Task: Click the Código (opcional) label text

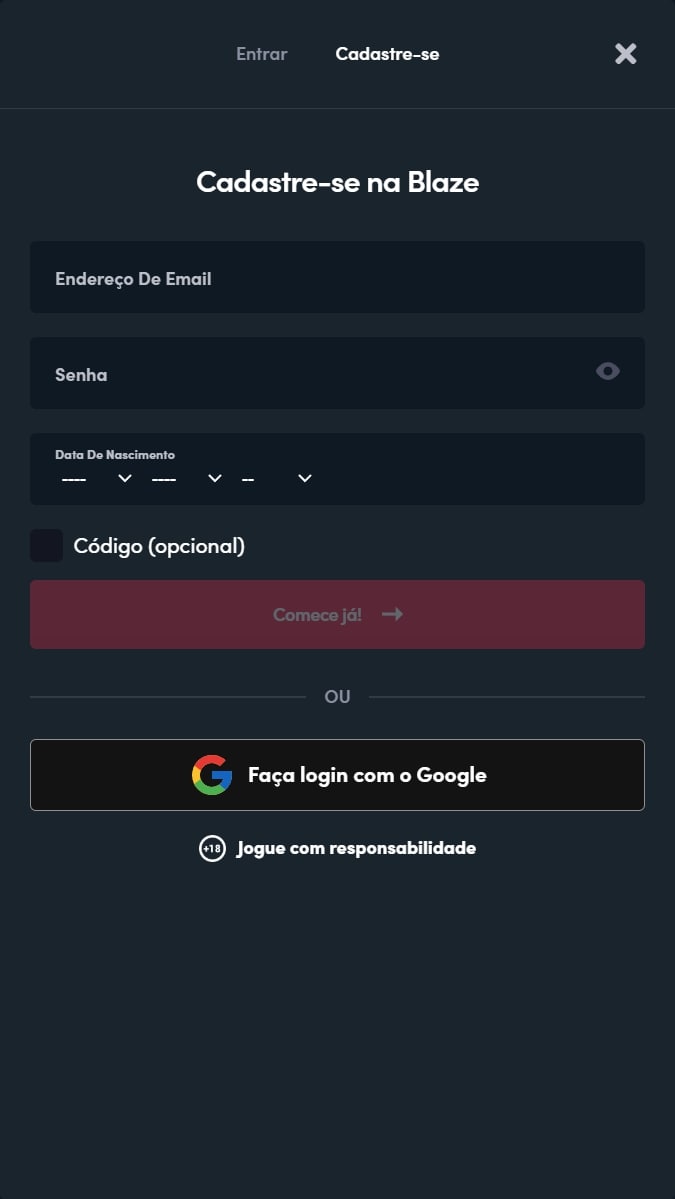Action: point(159,546)
